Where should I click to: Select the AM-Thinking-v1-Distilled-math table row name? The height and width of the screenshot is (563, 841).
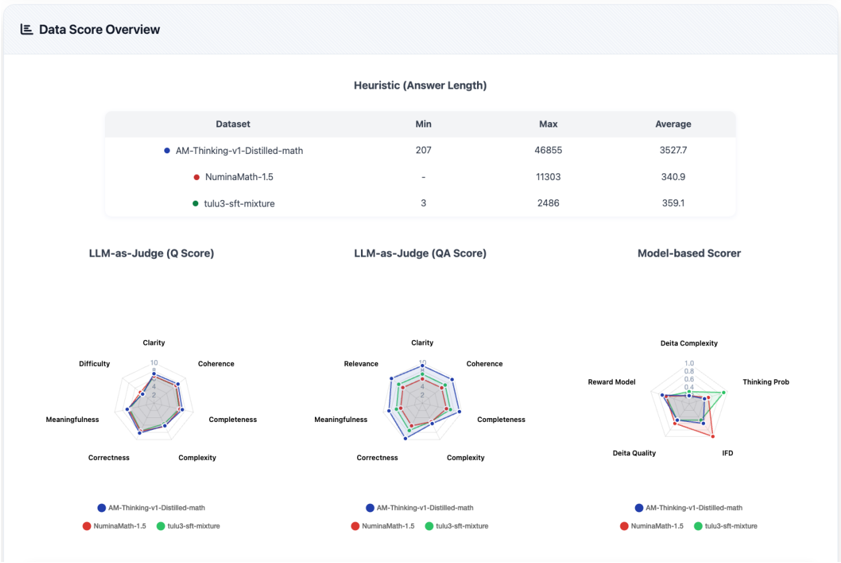pos(239,151)
